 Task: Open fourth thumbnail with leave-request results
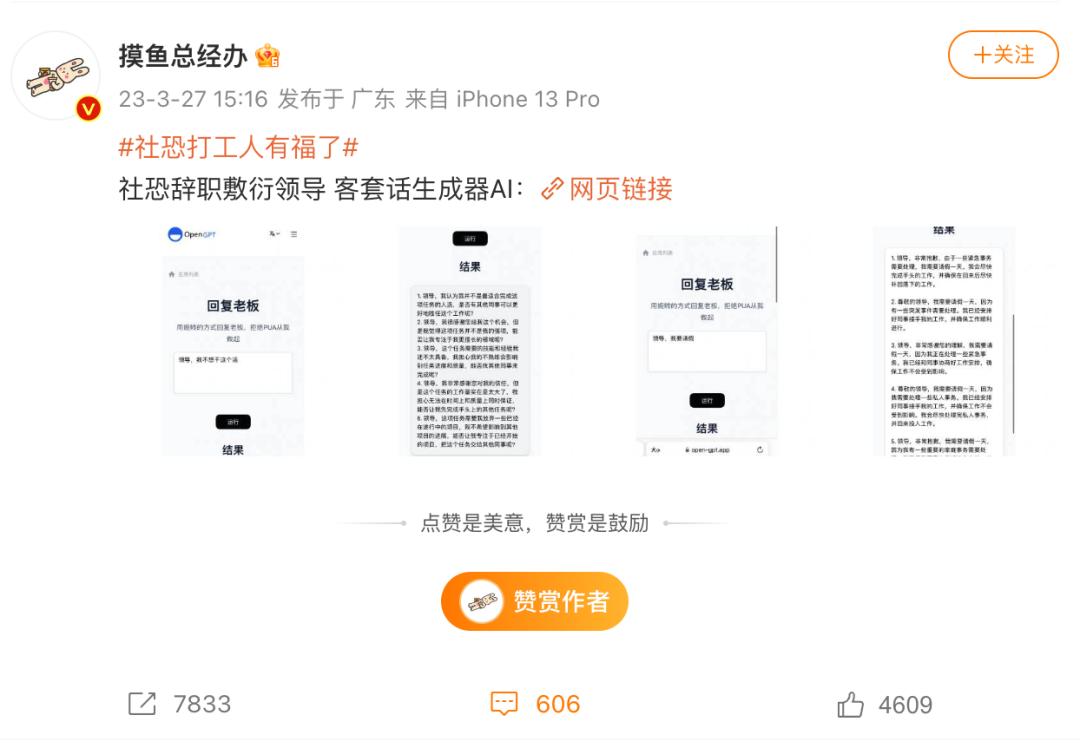click(x=944, y=341)
